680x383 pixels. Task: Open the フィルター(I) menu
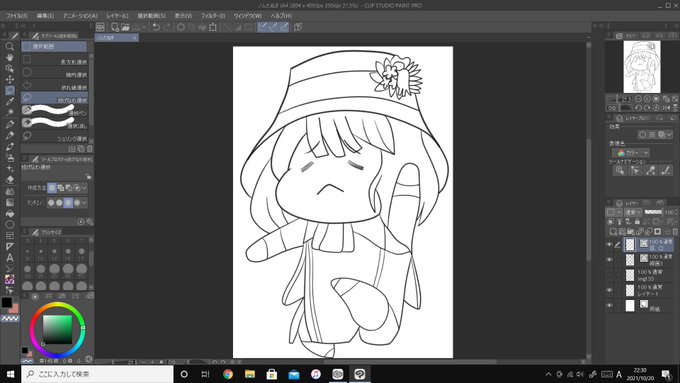pos(212,16)
